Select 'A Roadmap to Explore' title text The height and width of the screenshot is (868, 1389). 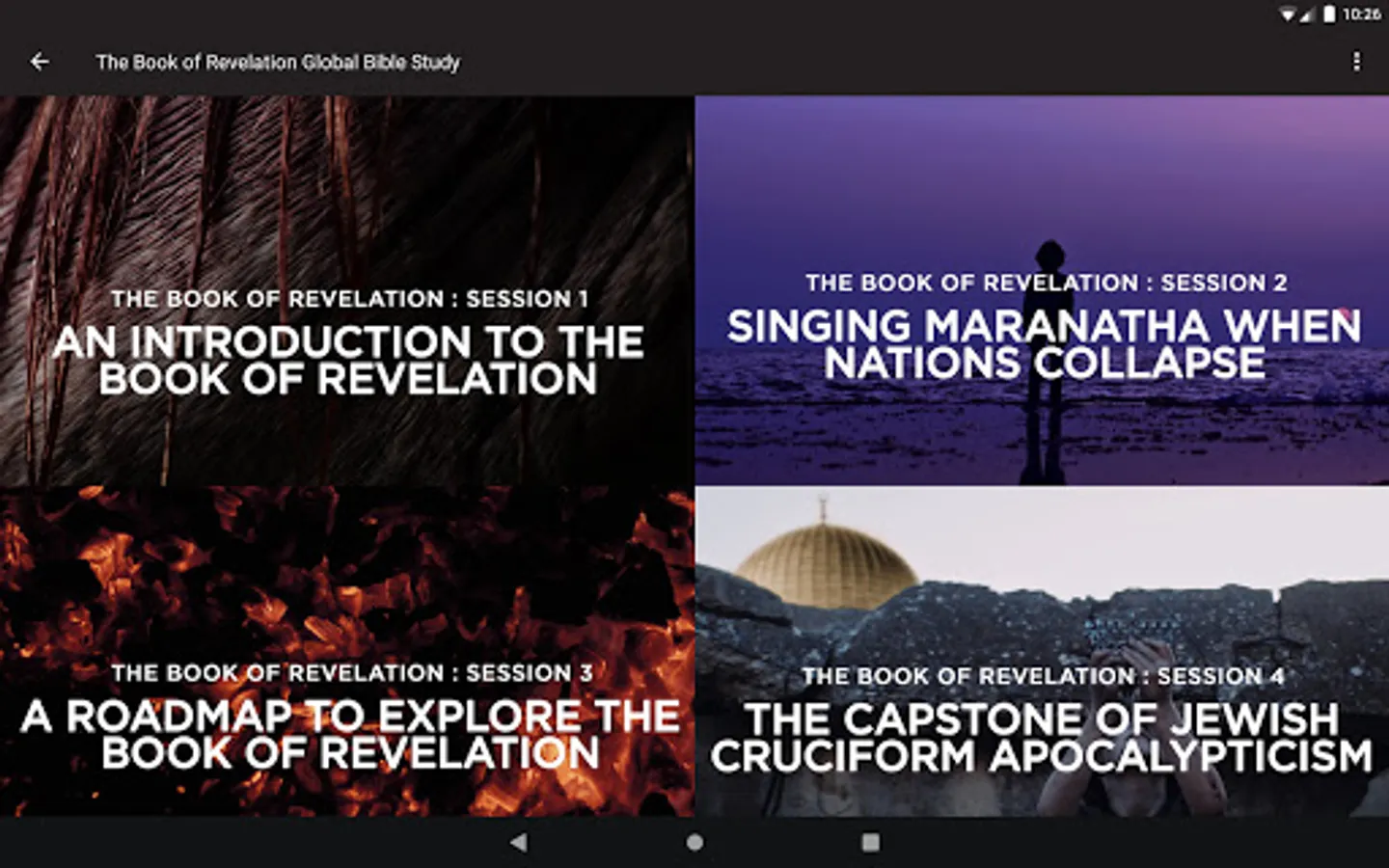click(350, 735)
